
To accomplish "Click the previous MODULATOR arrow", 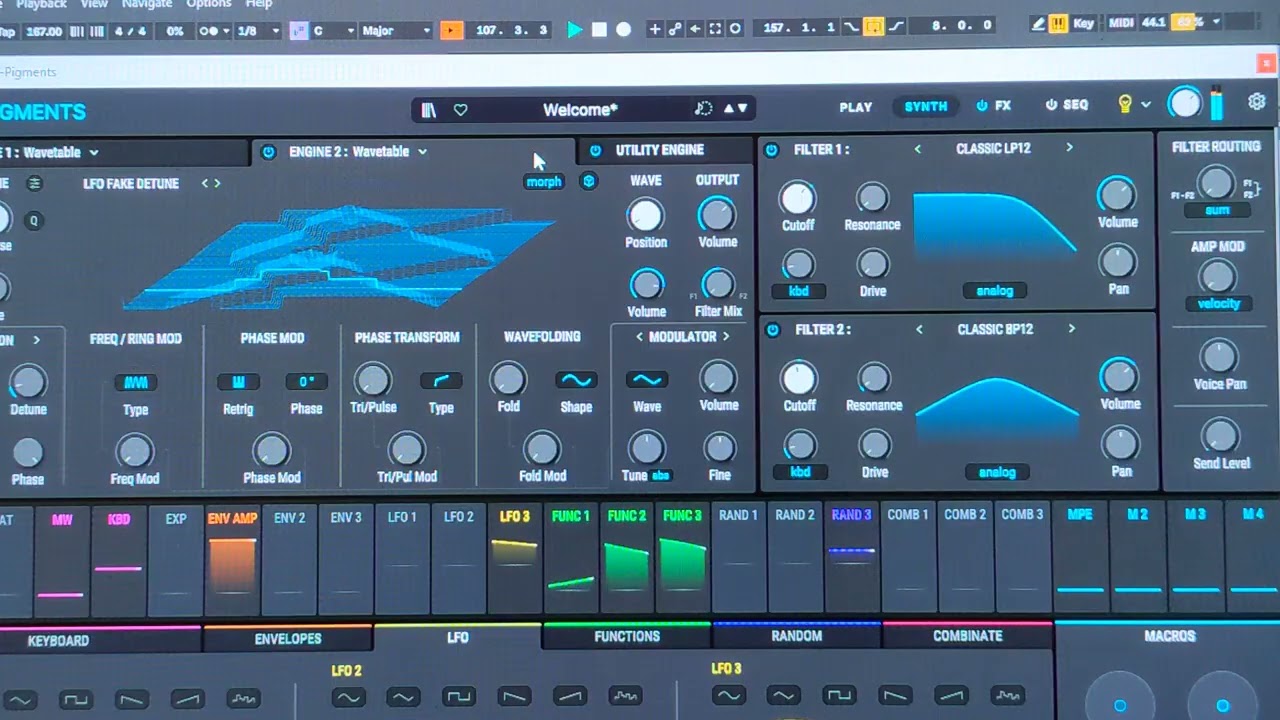I will pyautogui.click(x=640, y=337).
